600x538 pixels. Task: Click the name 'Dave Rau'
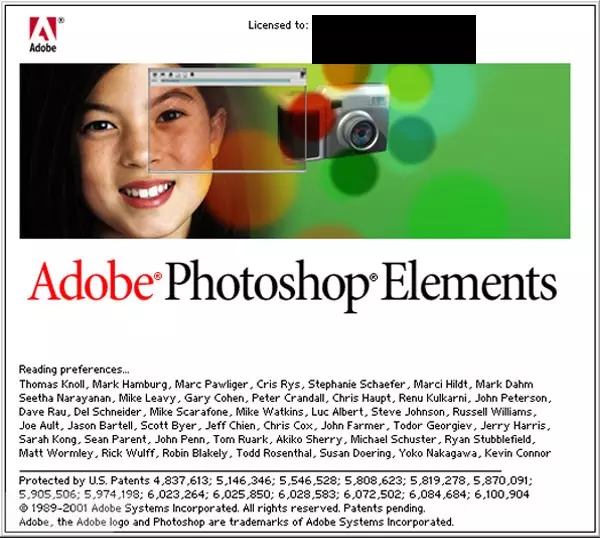point(42,412)
